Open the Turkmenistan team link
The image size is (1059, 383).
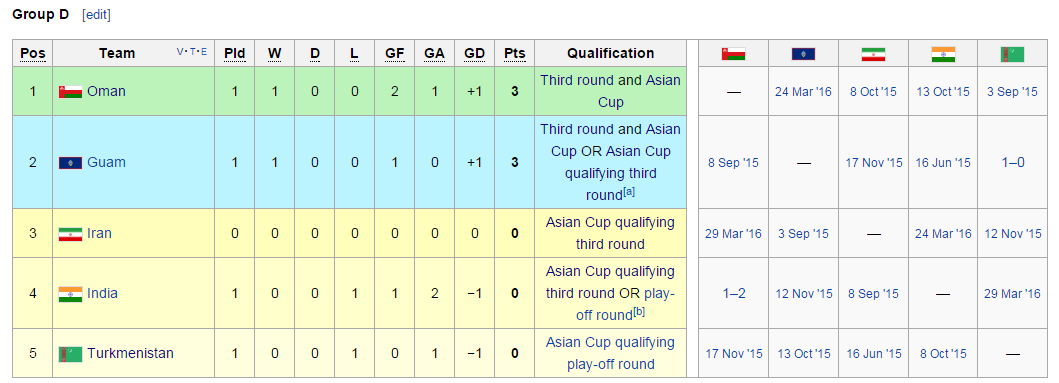(x=130, y=353)
